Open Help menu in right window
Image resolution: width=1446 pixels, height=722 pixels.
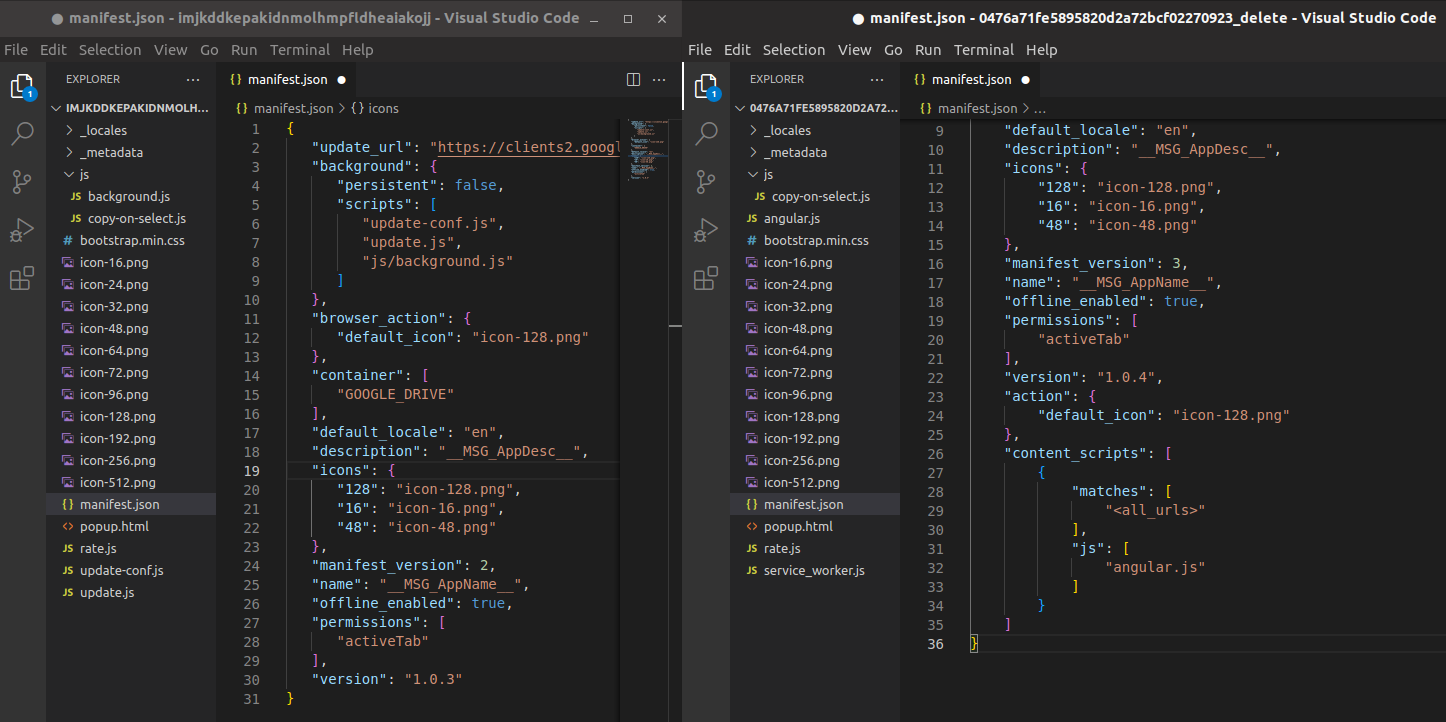pos(1041,50)
